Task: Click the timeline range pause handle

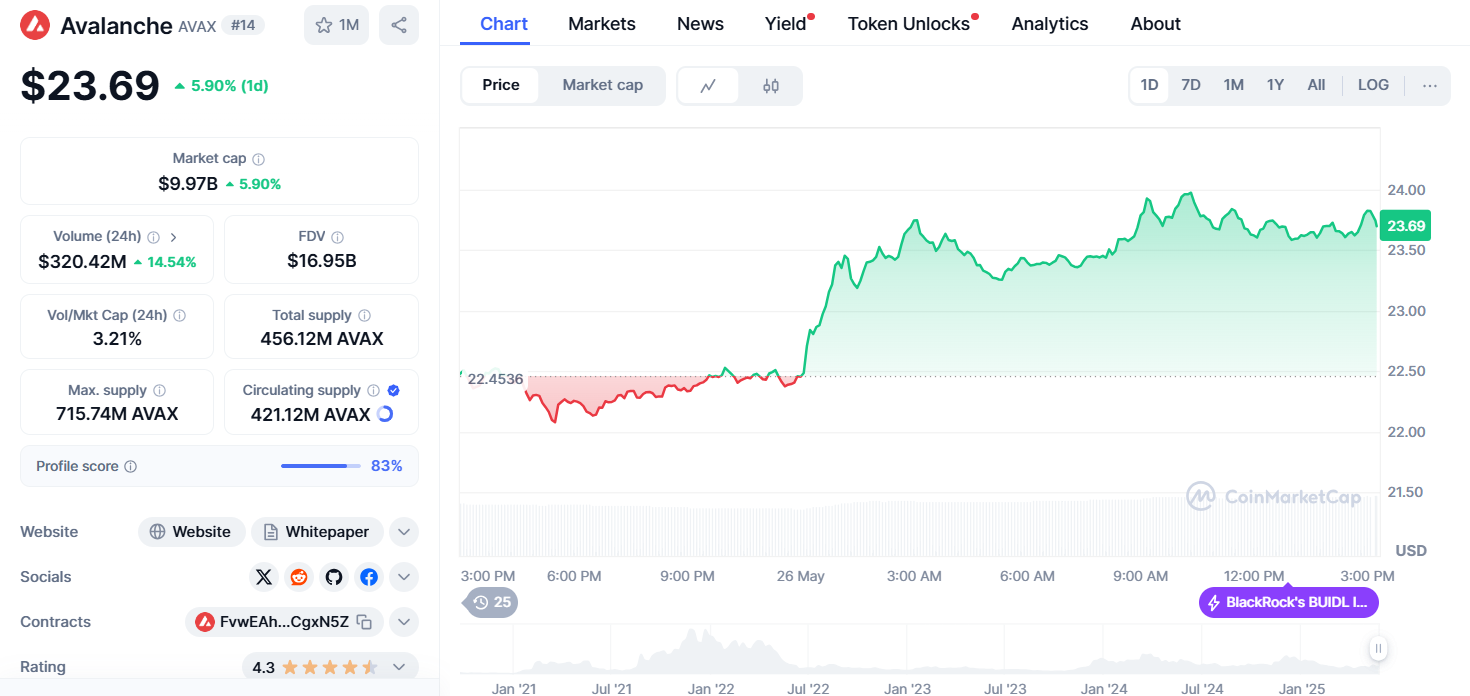Action: pyautogui.click(x=1378, y=649)
